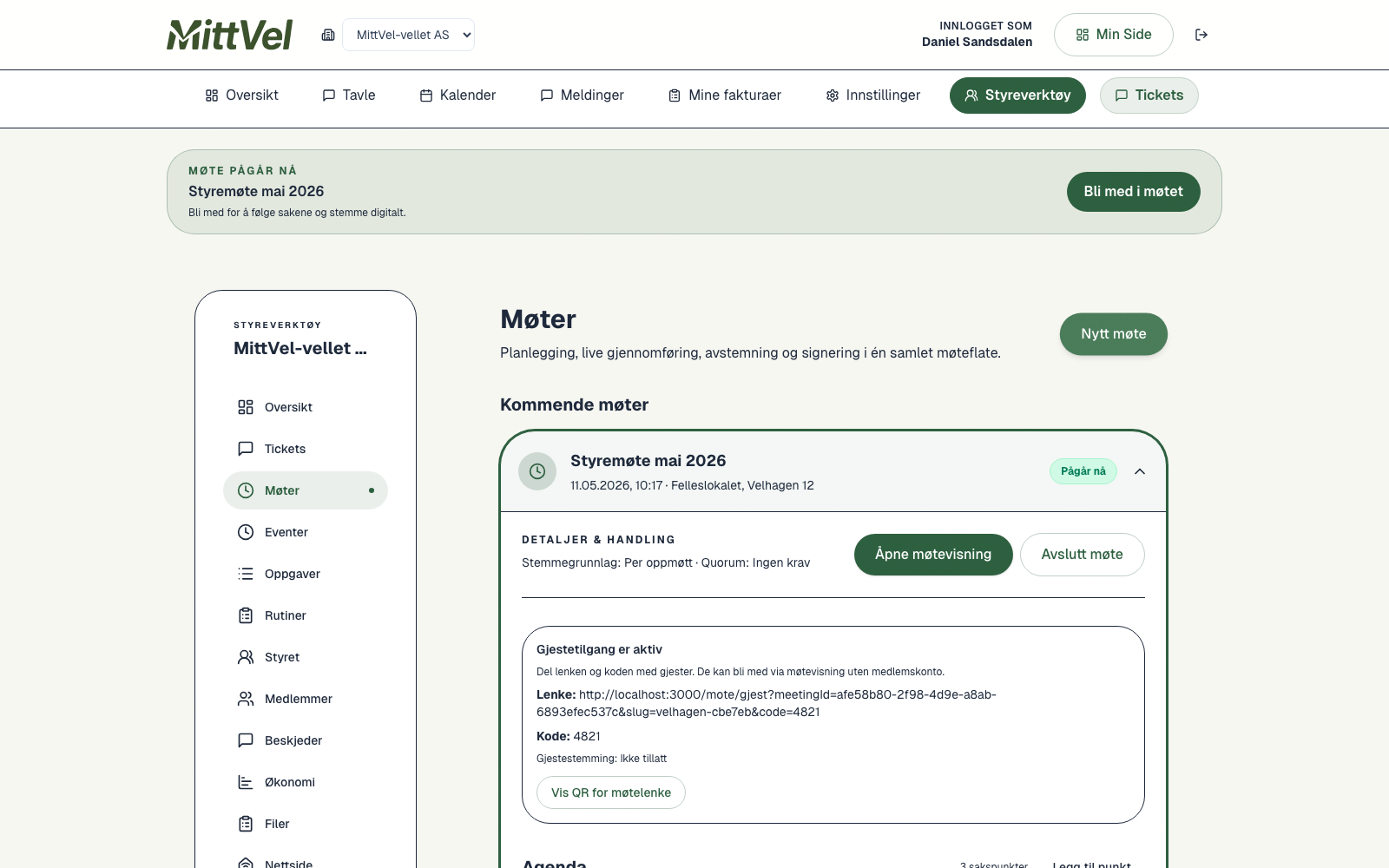Click the guest meeting link URL text
This screenshot has width=1389, height=868.
pos(767,703)
